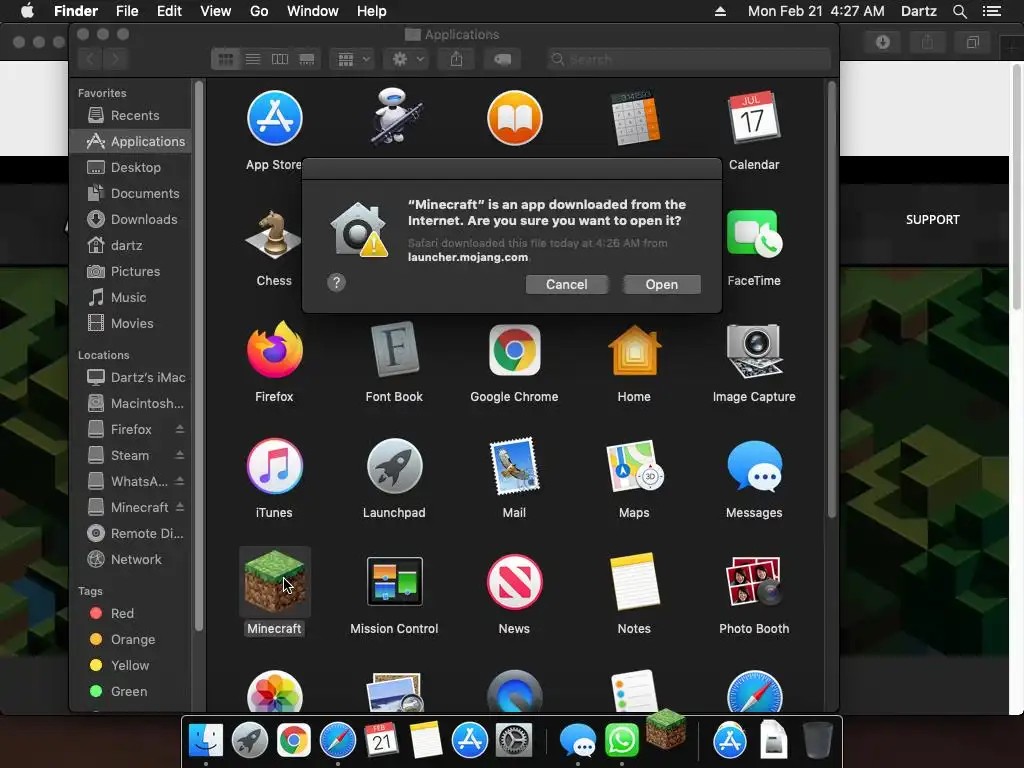Select the Messages application icon
Image resolution: width=1024 pixels, height=768 pixels.
click(754, 466)
